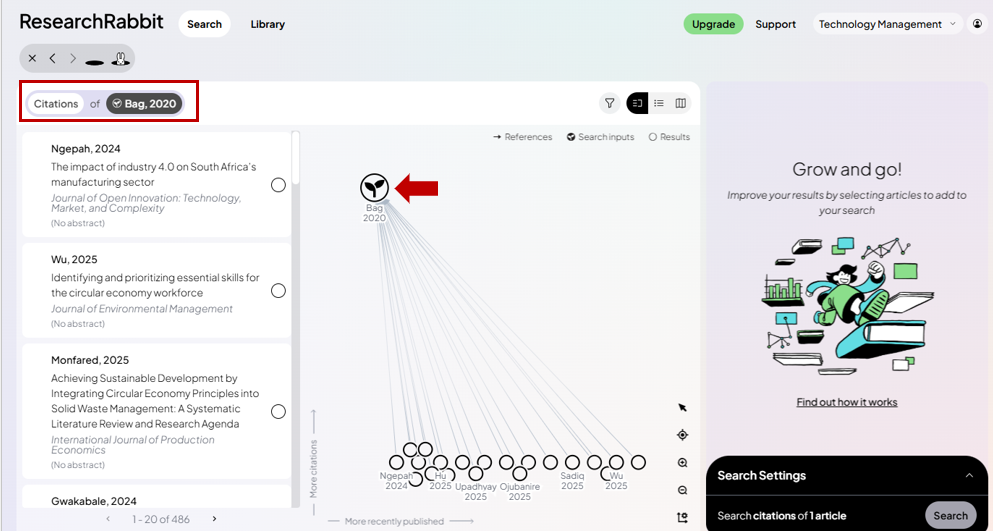
Task: Select the pointer cursor tool on graph
Action: click(682, 407)
